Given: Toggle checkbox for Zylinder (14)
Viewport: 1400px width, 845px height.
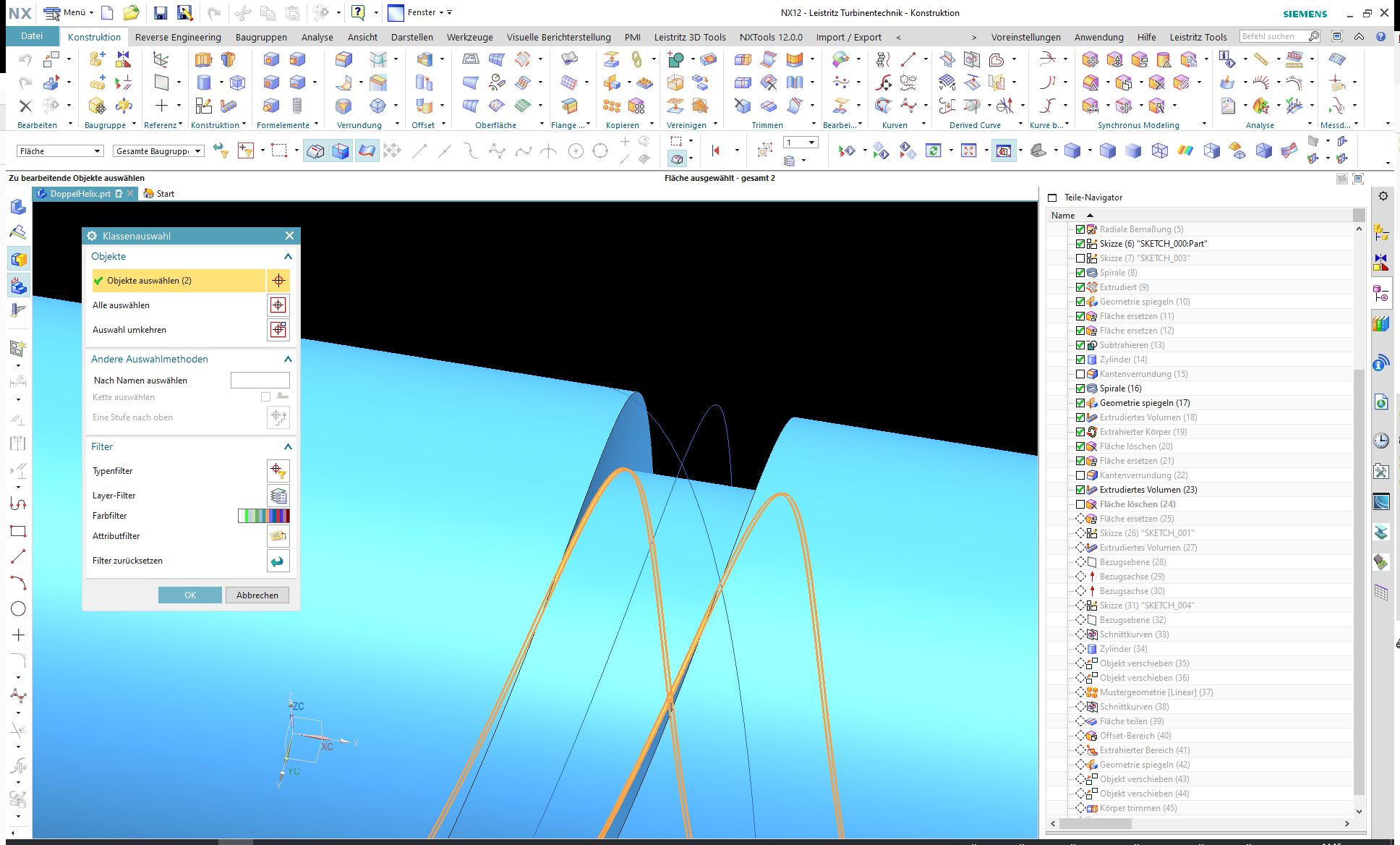Looking at the screenshot, I should click(x=1080, y=360).
